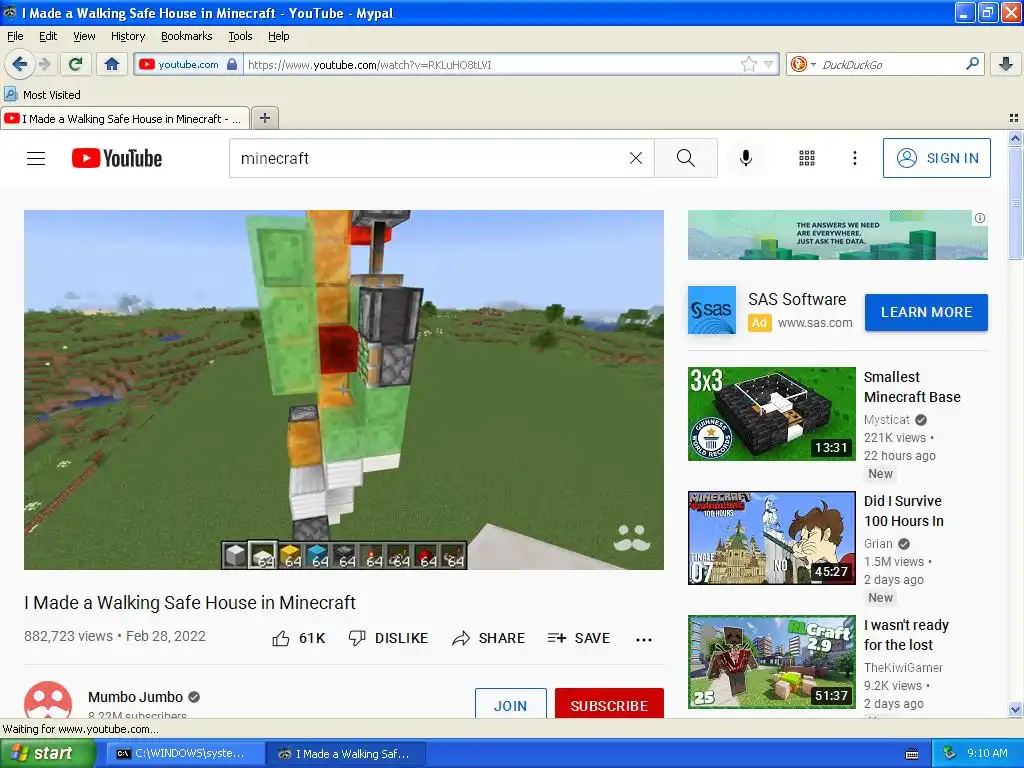Open the more actions ellipsis under video

(x=644, y=639)
